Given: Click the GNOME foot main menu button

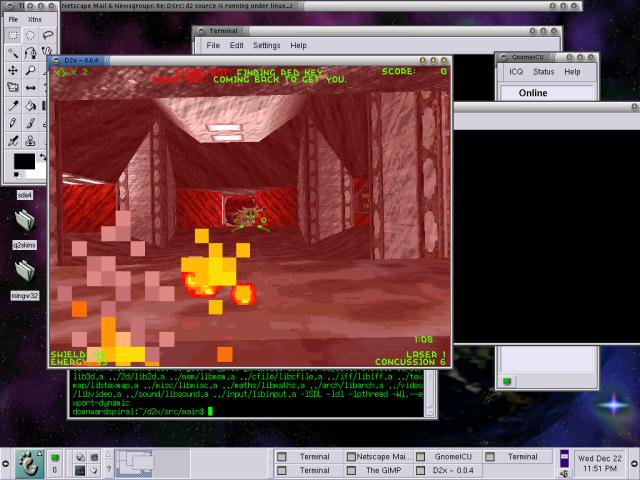Looking at the screenshot, I should coord(29,463).
